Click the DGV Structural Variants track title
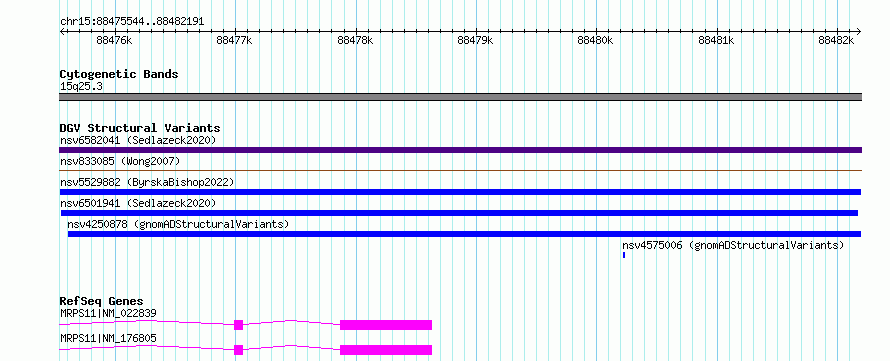The image size is (890, 361). (x=140, y=128)
